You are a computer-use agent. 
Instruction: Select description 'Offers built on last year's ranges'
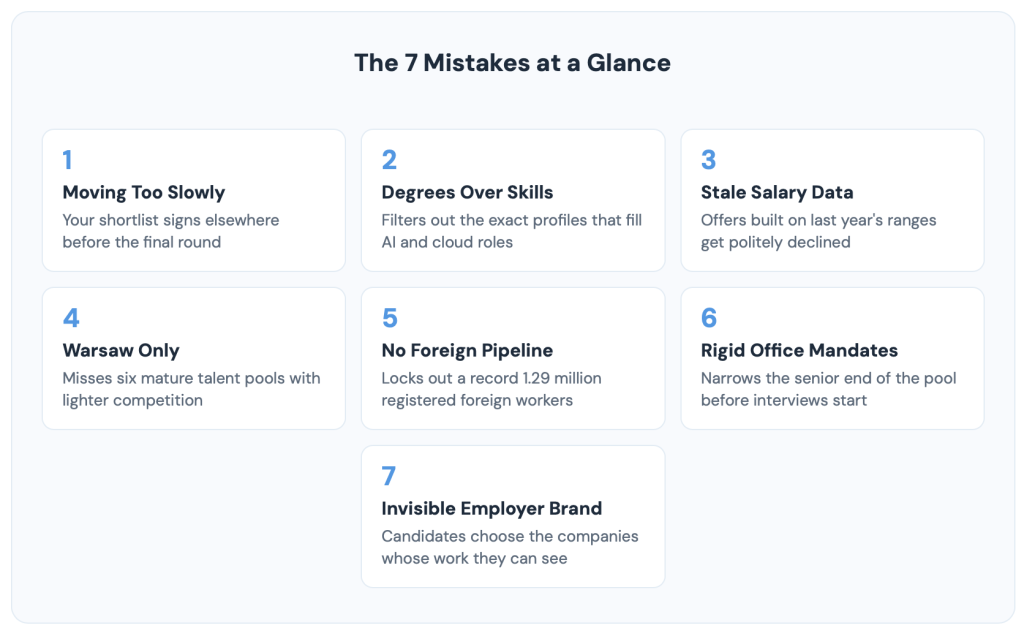click(819, 220)
